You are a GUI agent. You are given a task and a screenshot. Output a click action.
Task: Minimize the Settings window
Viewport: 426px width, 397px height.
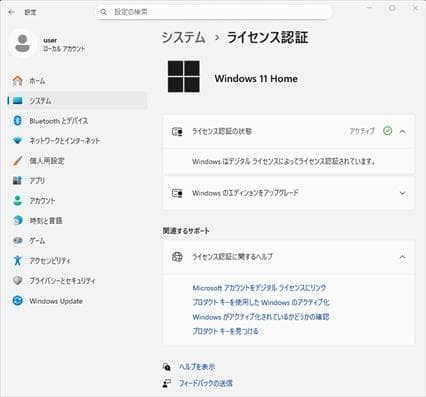tap(370, 8)
